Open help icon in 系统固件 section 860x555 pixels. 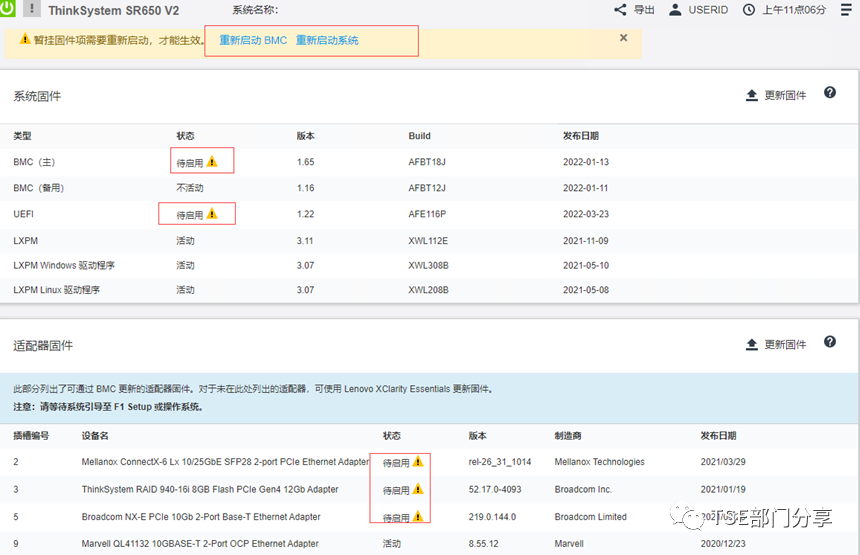click(x=830, y=93)
